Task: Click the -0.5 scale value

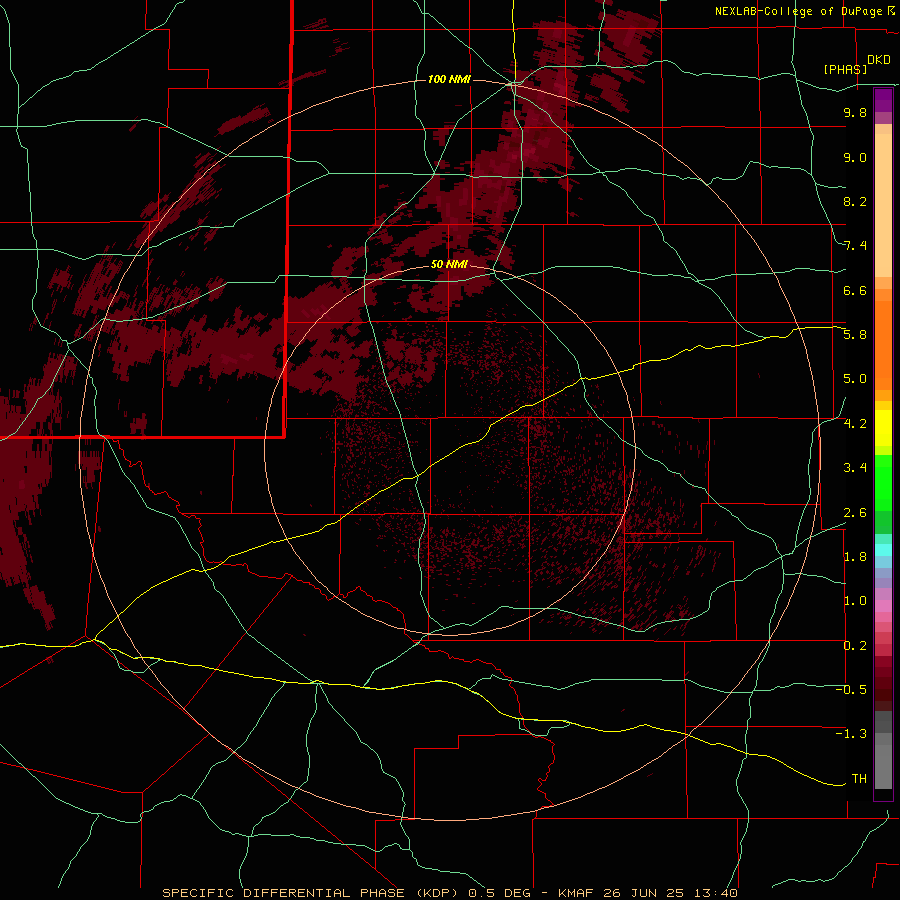Action: click(851, 689)
